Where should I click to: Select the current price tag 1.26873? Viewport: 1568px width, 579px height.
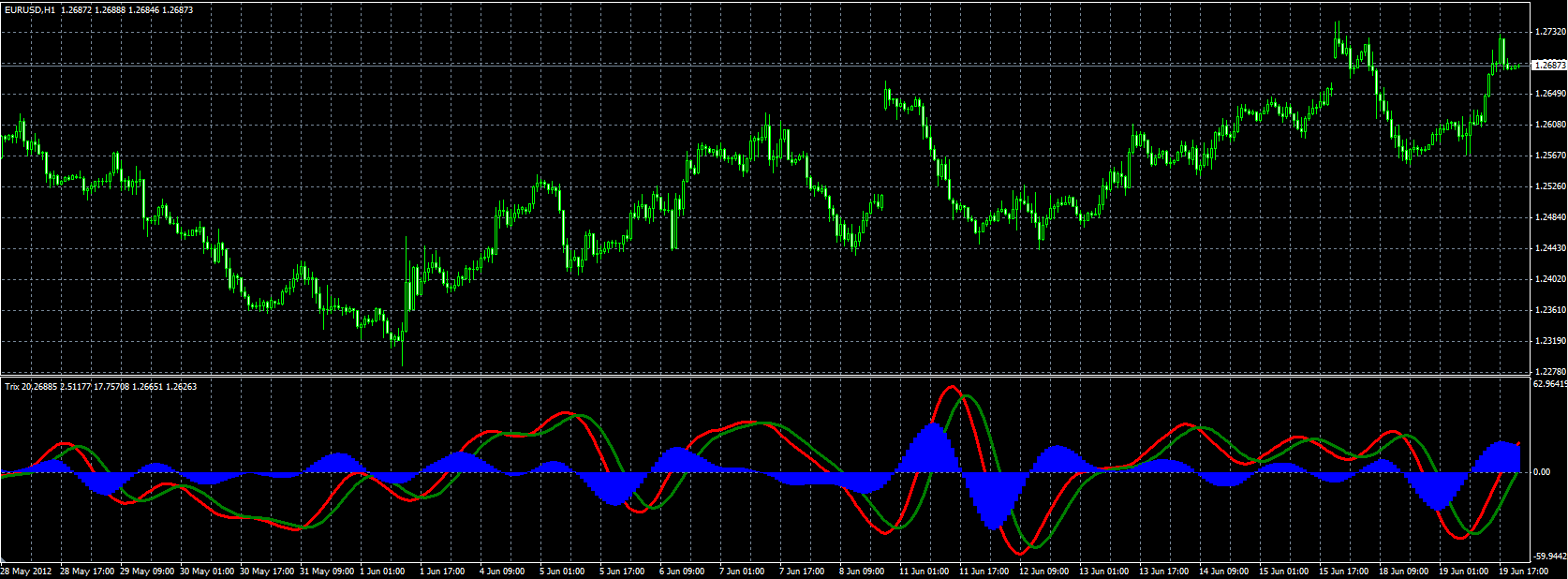pyautogui.click(x=1548, y=66)
